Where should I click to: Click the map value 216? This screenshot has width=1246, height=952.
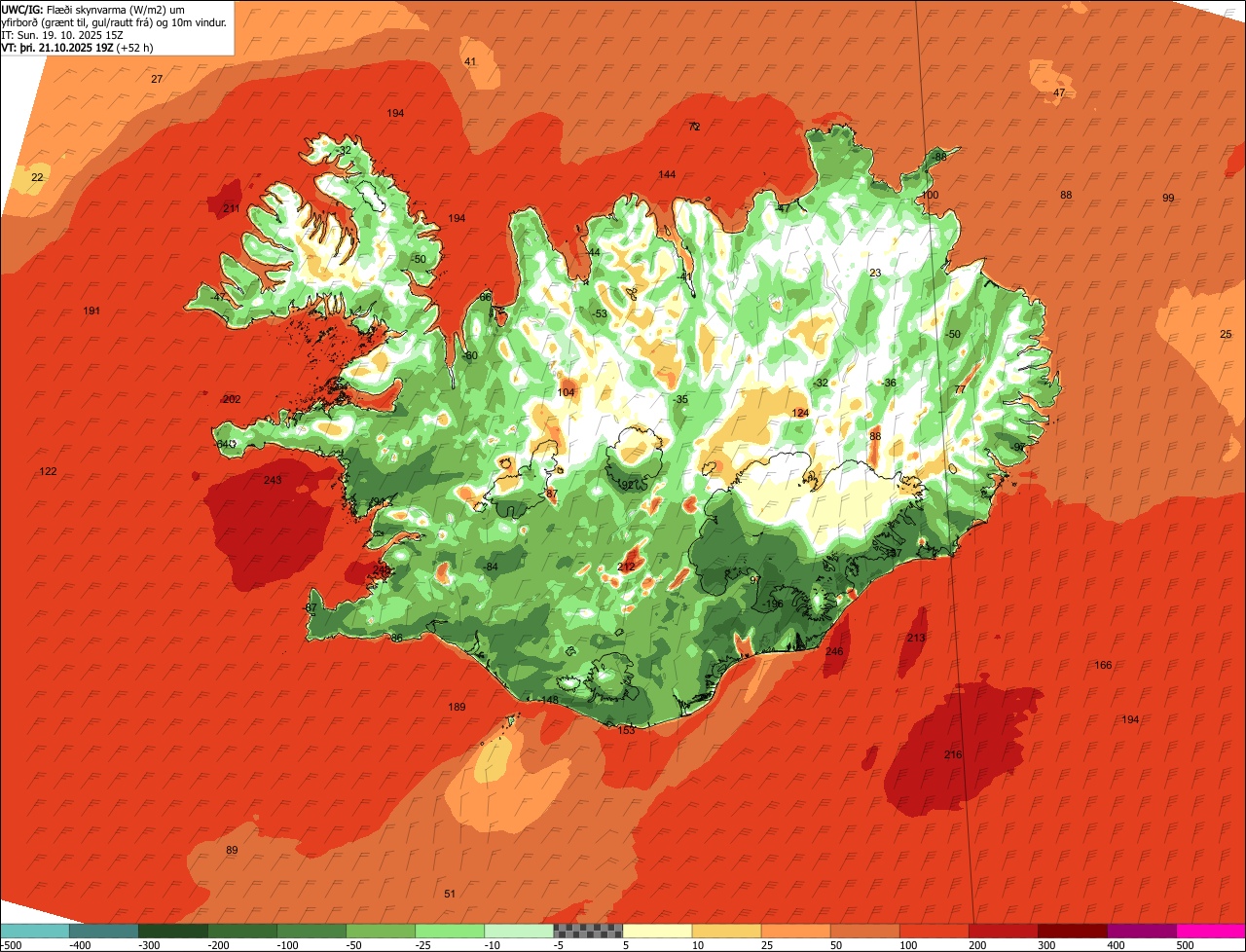coord(953,754)
